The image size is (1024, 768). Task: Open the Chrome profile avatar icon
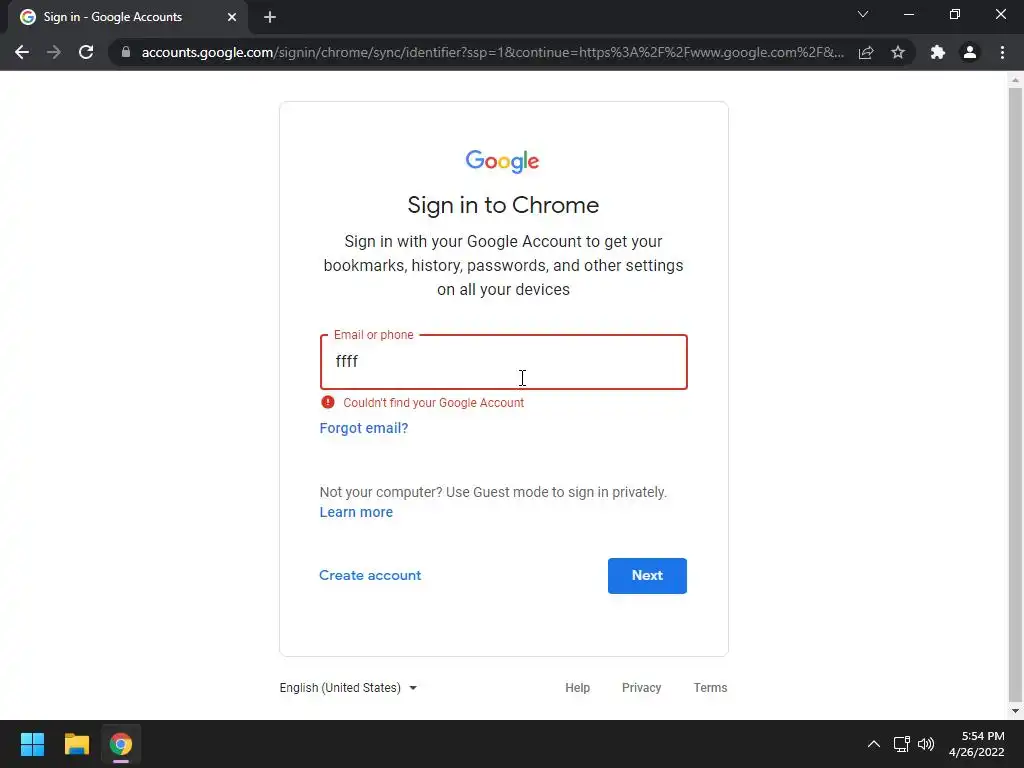970,52
